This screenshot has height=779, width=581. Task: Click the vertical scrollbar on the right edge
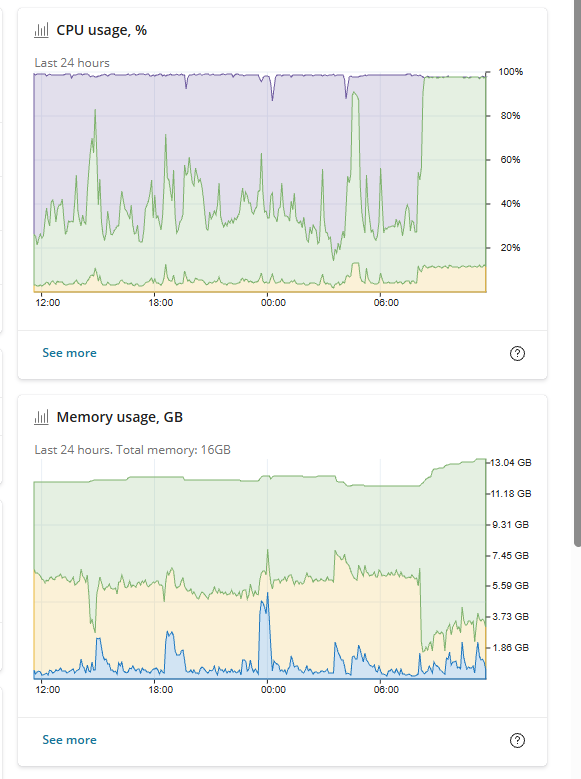(577, 273)
